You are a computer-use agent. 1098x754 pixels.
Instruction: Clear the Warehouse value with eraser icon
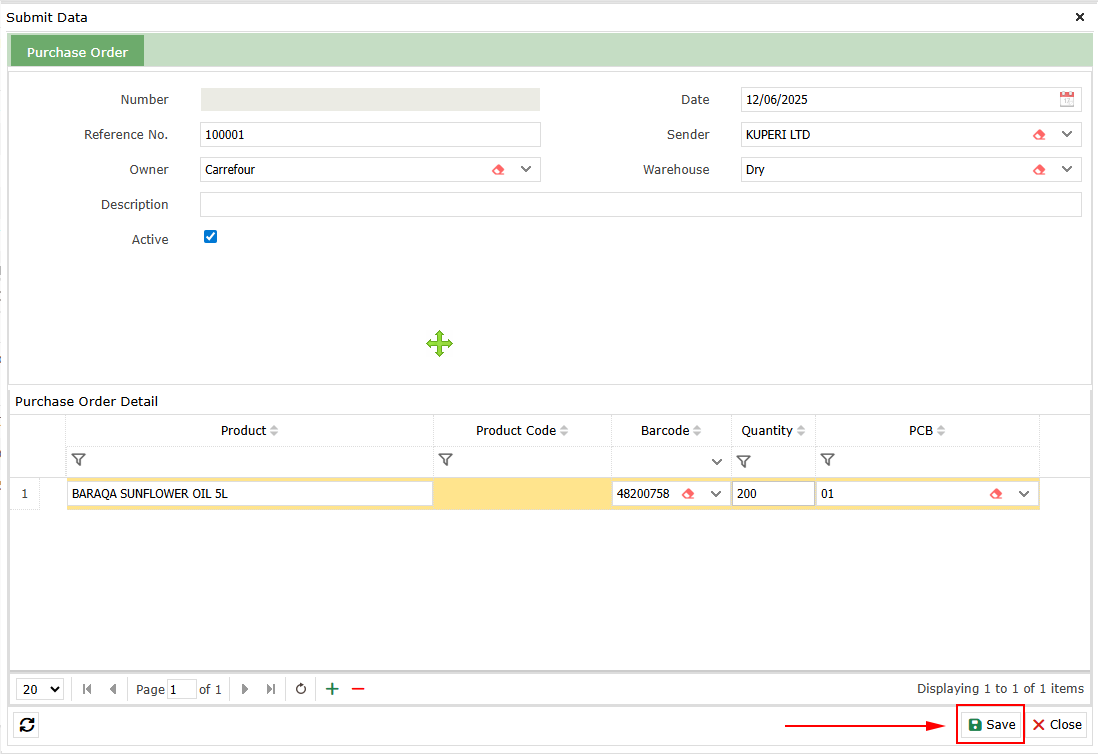click(1039, 170)
